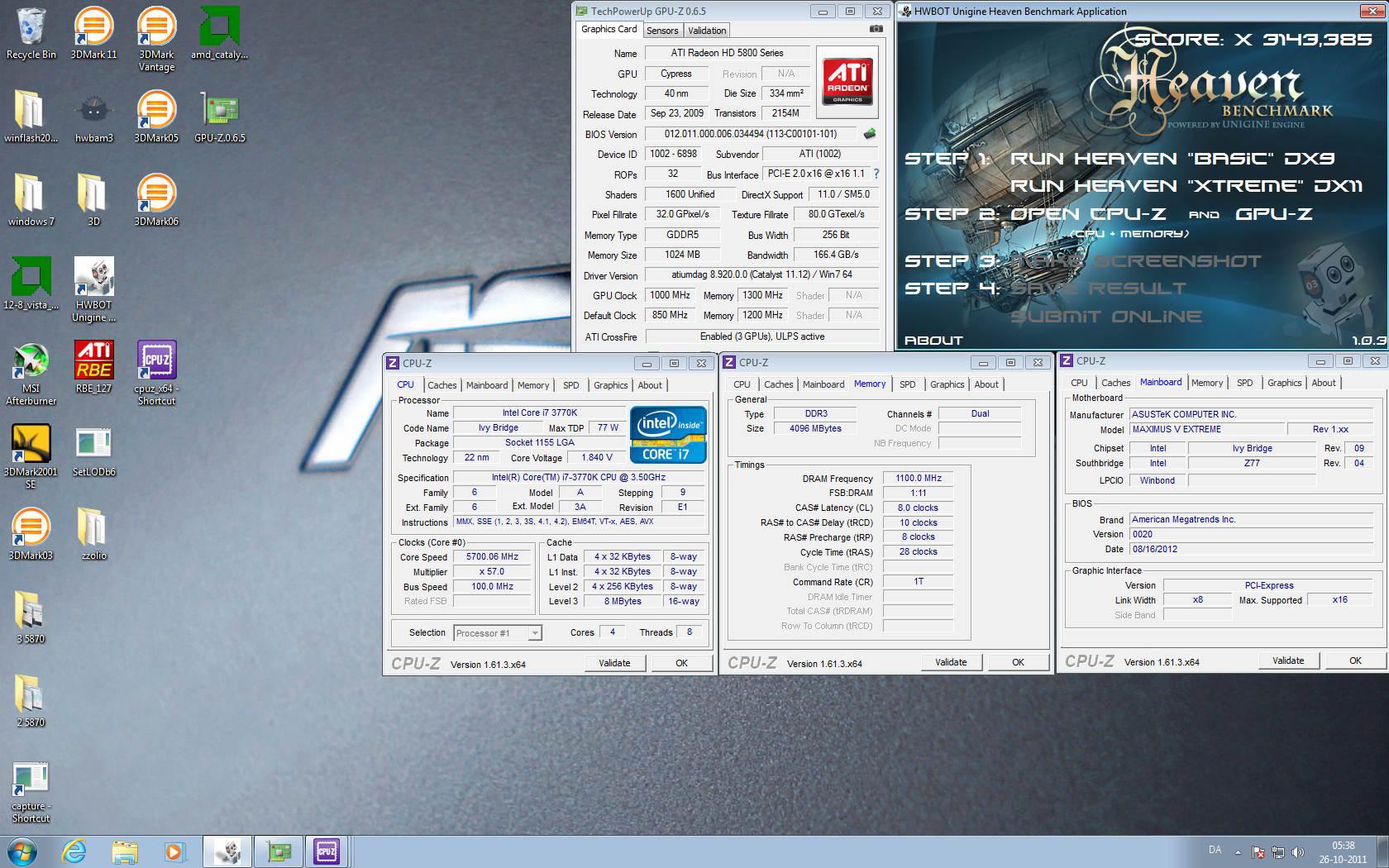1389x868 pixels.
Task: Click the DA language indicator in tray
Action: [1215, 850]
